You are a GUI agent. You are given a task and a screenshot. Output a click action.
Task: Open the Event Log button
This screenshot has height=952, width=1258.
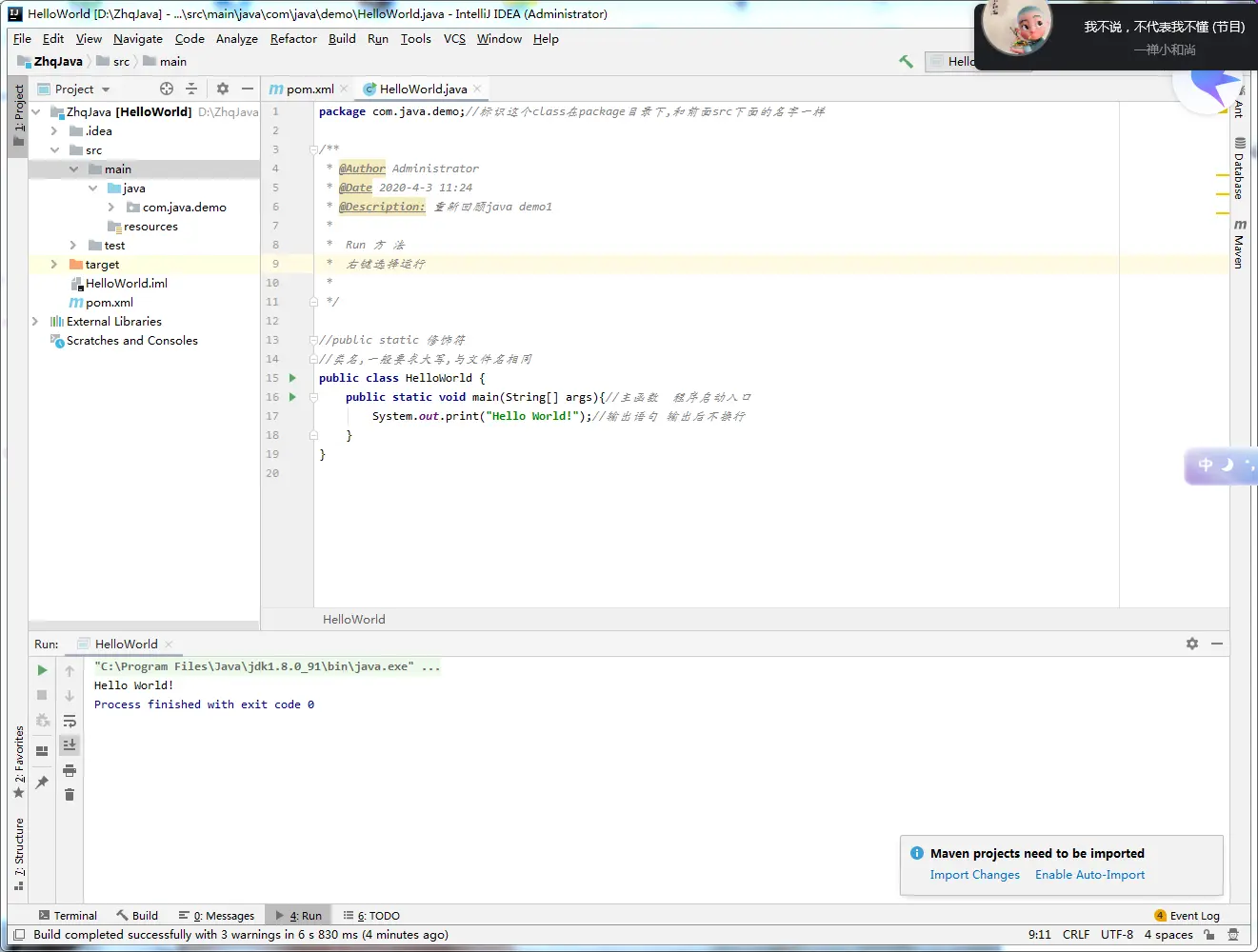click(1187, 916)
